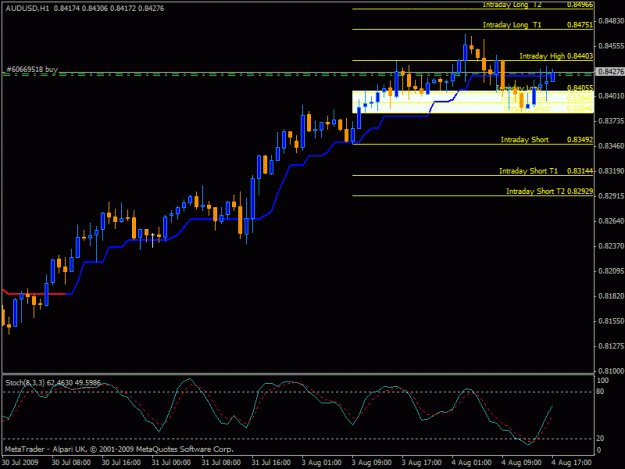The width and height of the screenshot is (625, 469).
Task: Click the Stoch(8,3,3) indicator label
Action: (53, 383)
